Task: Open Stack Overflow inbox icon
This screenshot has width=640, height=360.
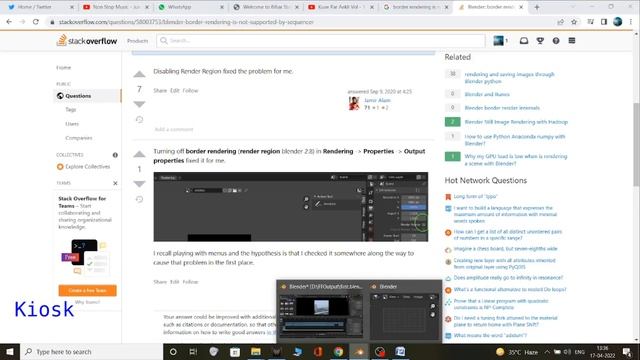Action: coord(524,40)
